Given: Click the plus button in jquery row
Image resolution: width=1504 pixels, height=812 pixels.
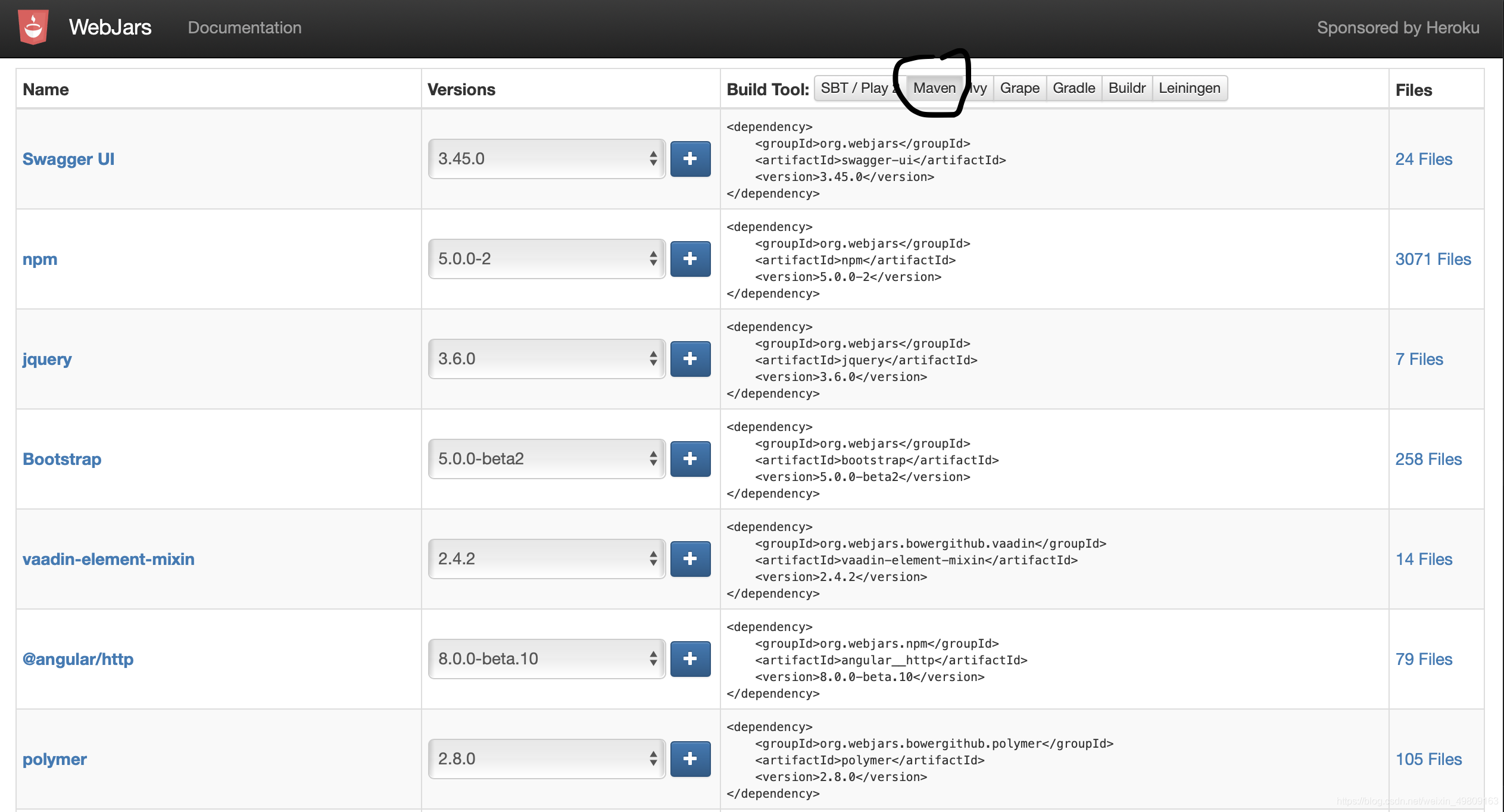Looking at the screenshot, I should pyautogui.click(x=690, y=359).
